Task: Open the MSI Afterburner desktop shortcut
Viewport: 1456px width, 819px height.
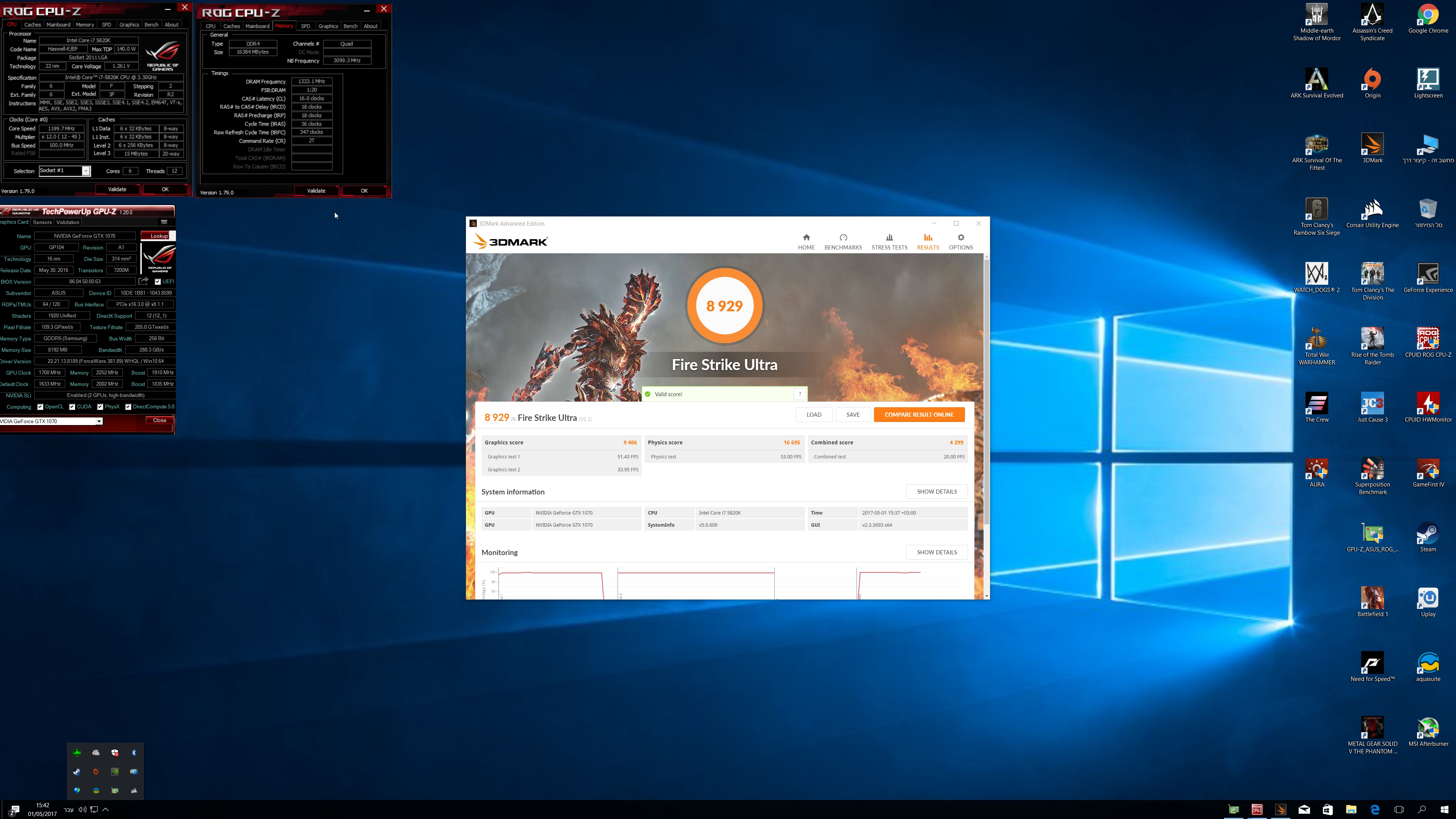Action: [1428, 732]
